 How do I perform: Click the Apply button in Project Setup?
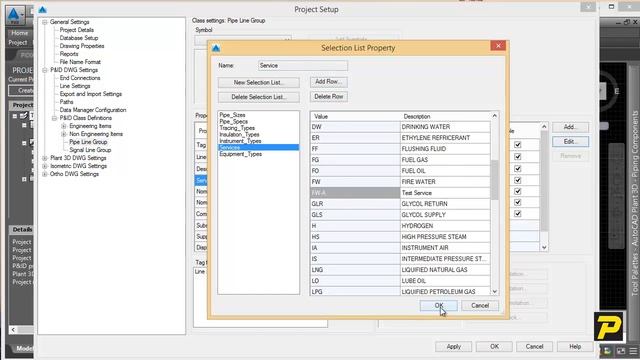click(453, 347)
